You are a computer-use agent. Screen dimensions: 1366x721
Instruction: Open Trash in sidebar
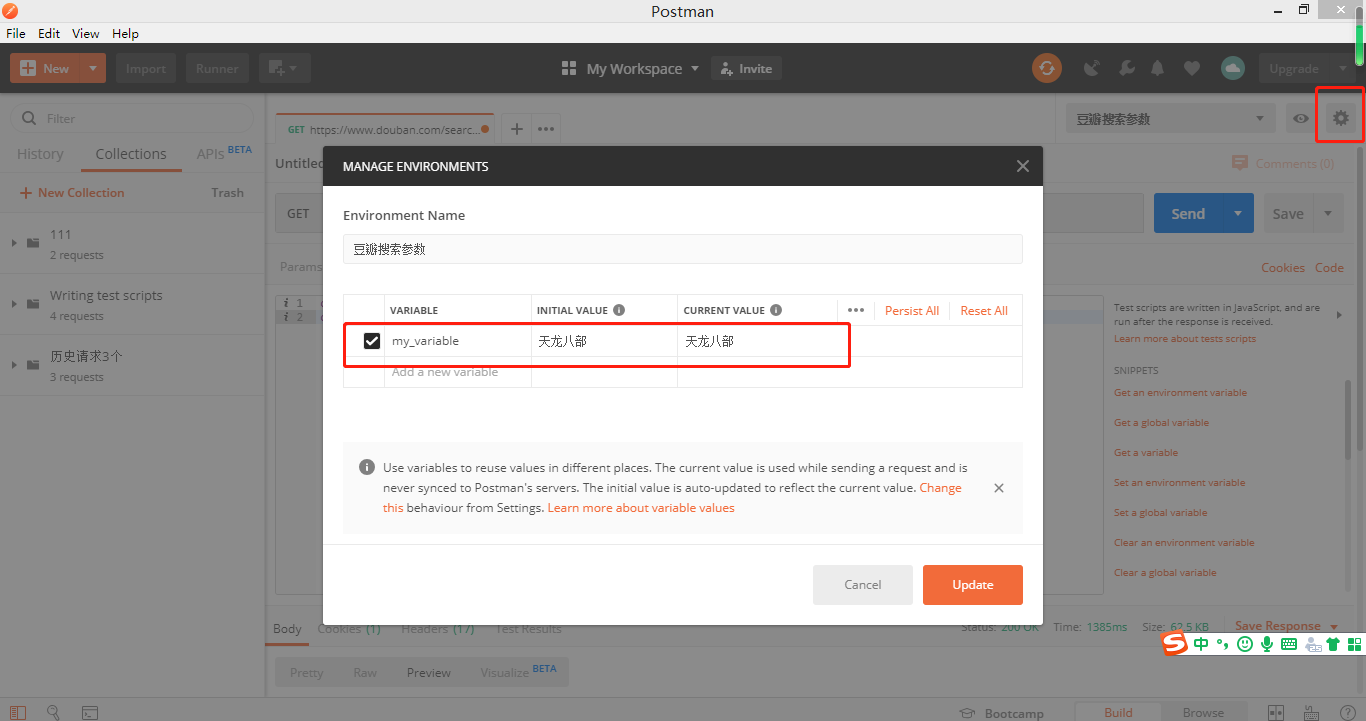227,193
